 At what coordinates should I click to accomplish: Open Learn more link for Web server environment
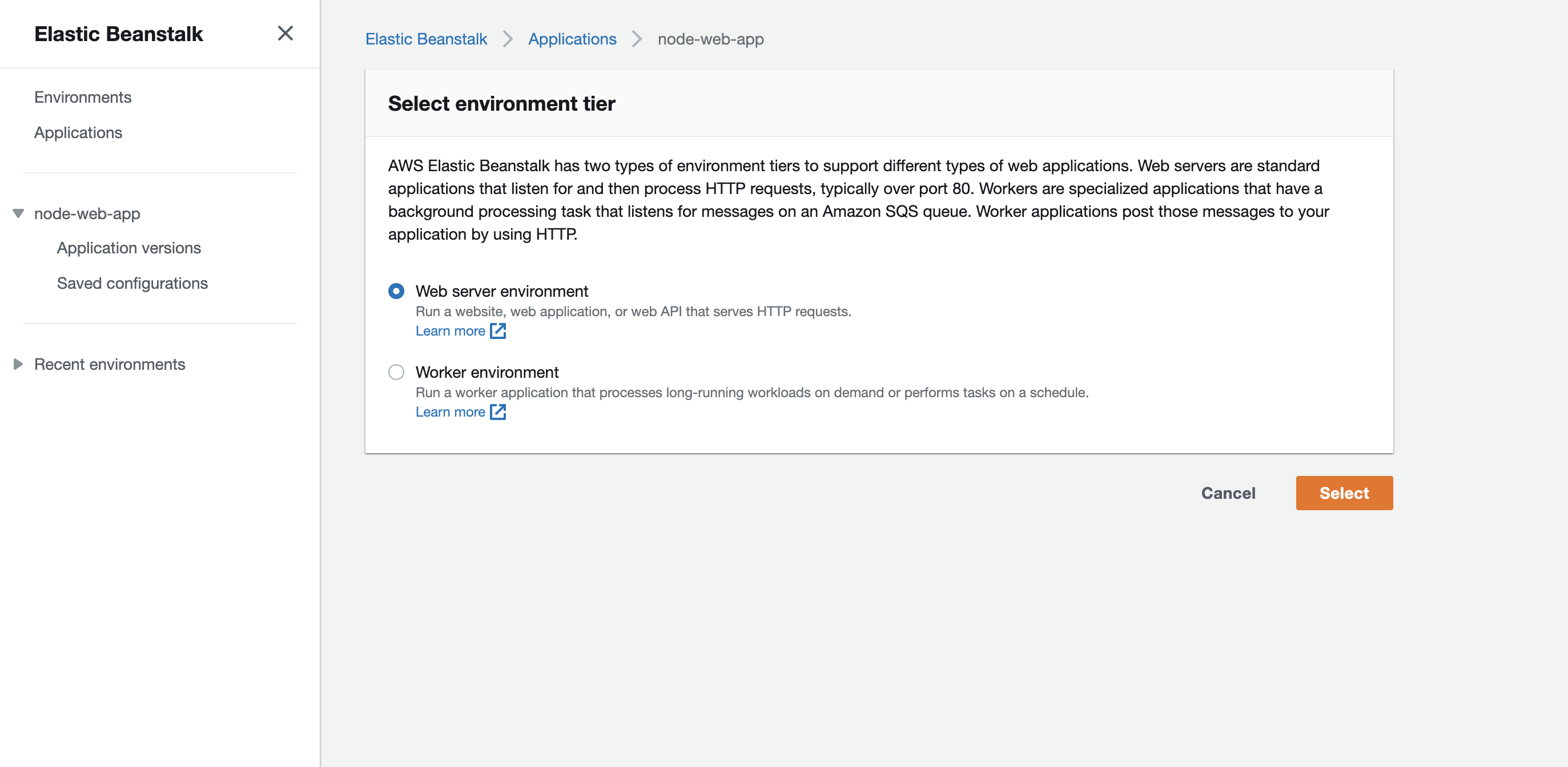[x=450, y=331]
